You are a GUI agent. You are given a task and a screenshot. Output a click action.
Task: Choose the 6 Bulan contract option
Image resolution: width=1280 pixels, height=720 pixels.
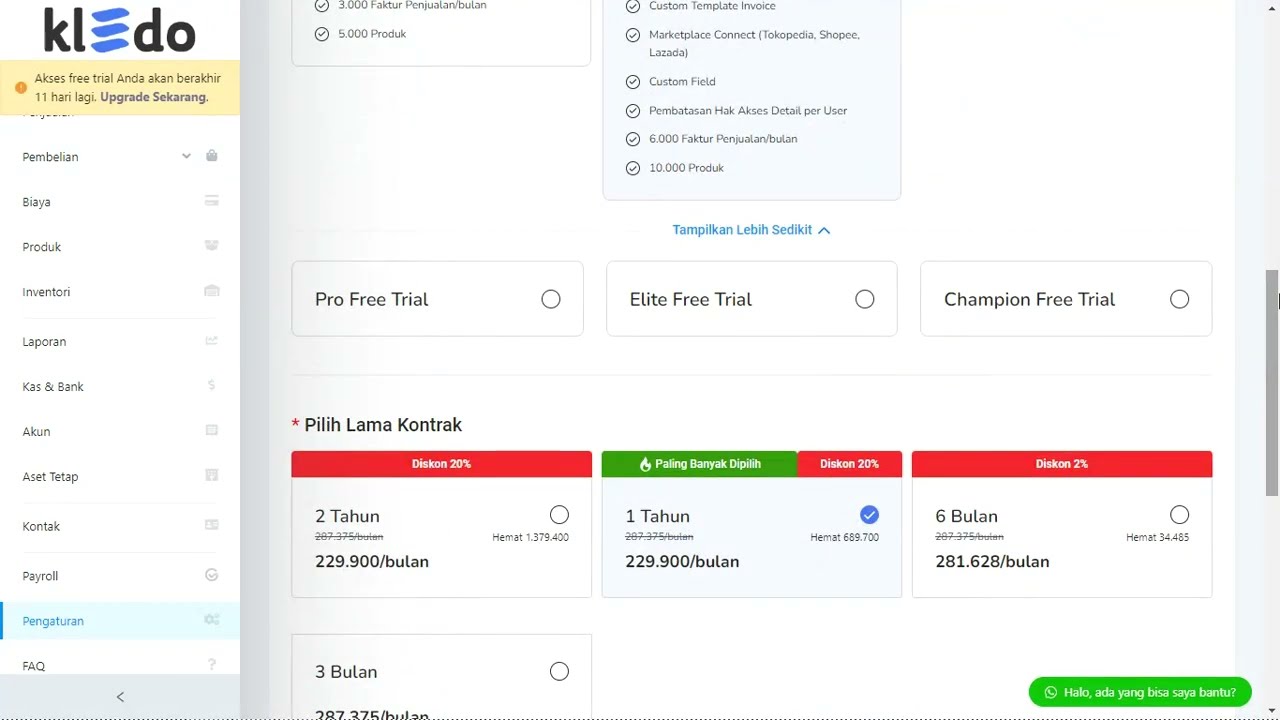[1179, 515]
